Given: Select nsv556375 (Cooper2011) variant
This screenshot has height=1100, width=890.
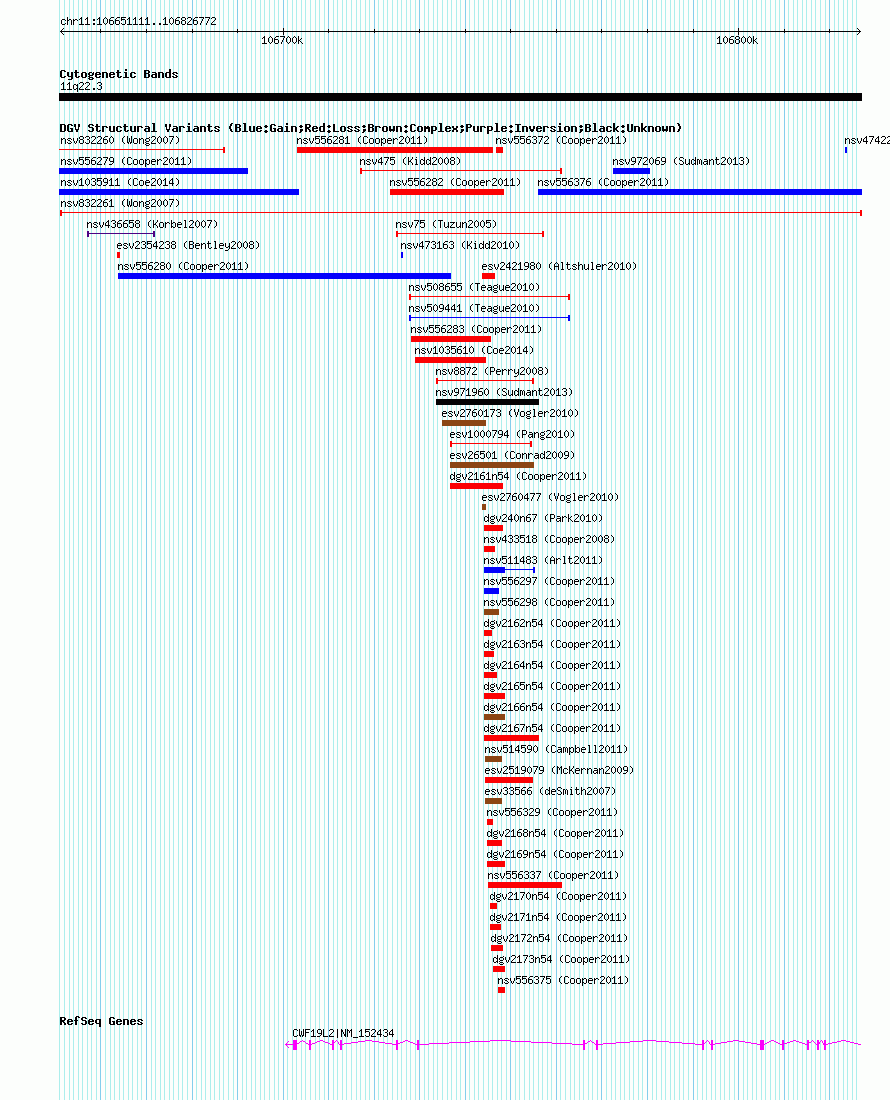Looking at the screenshot, I should 501,991.
